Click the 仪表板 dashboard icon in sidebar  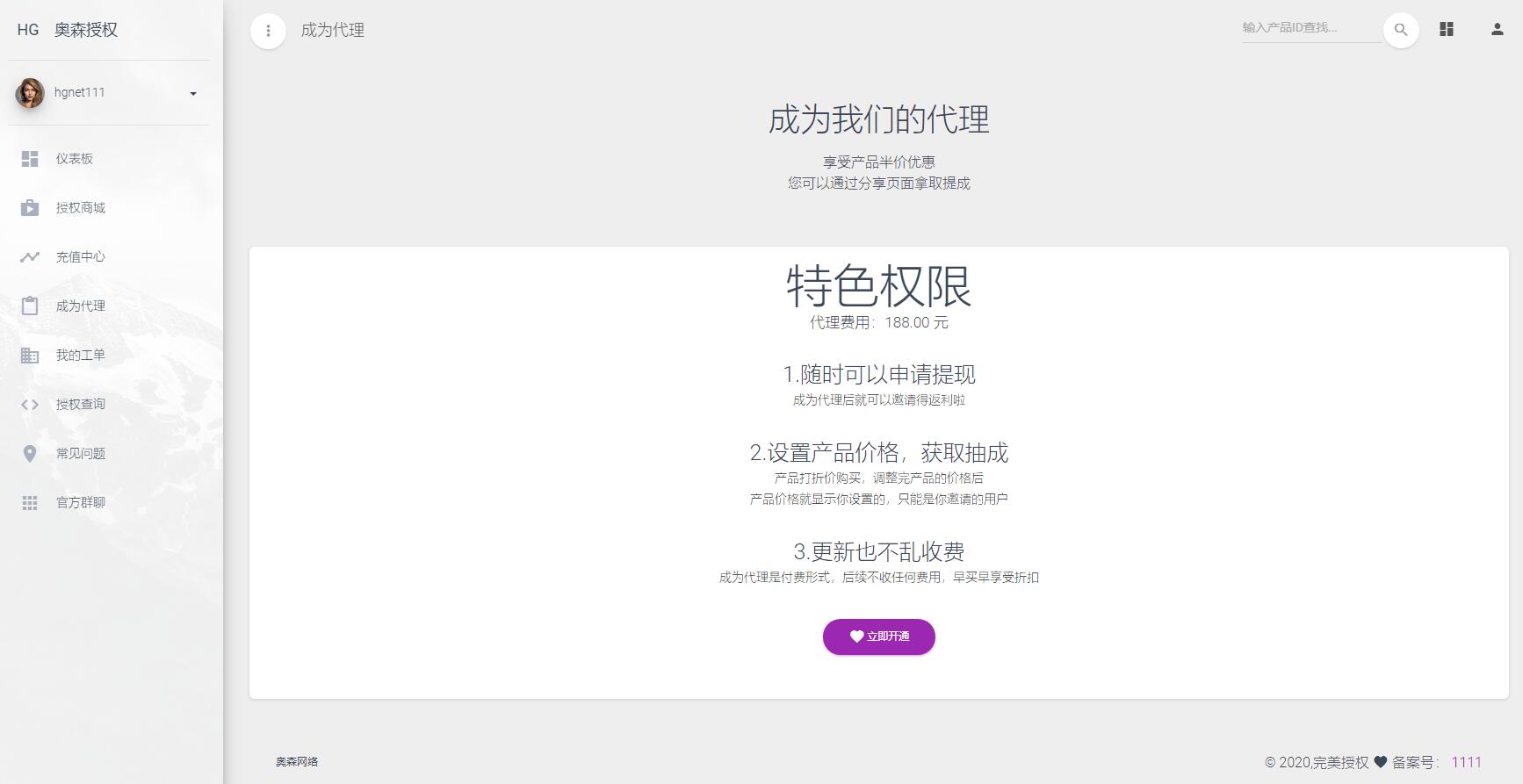point(30,159)
